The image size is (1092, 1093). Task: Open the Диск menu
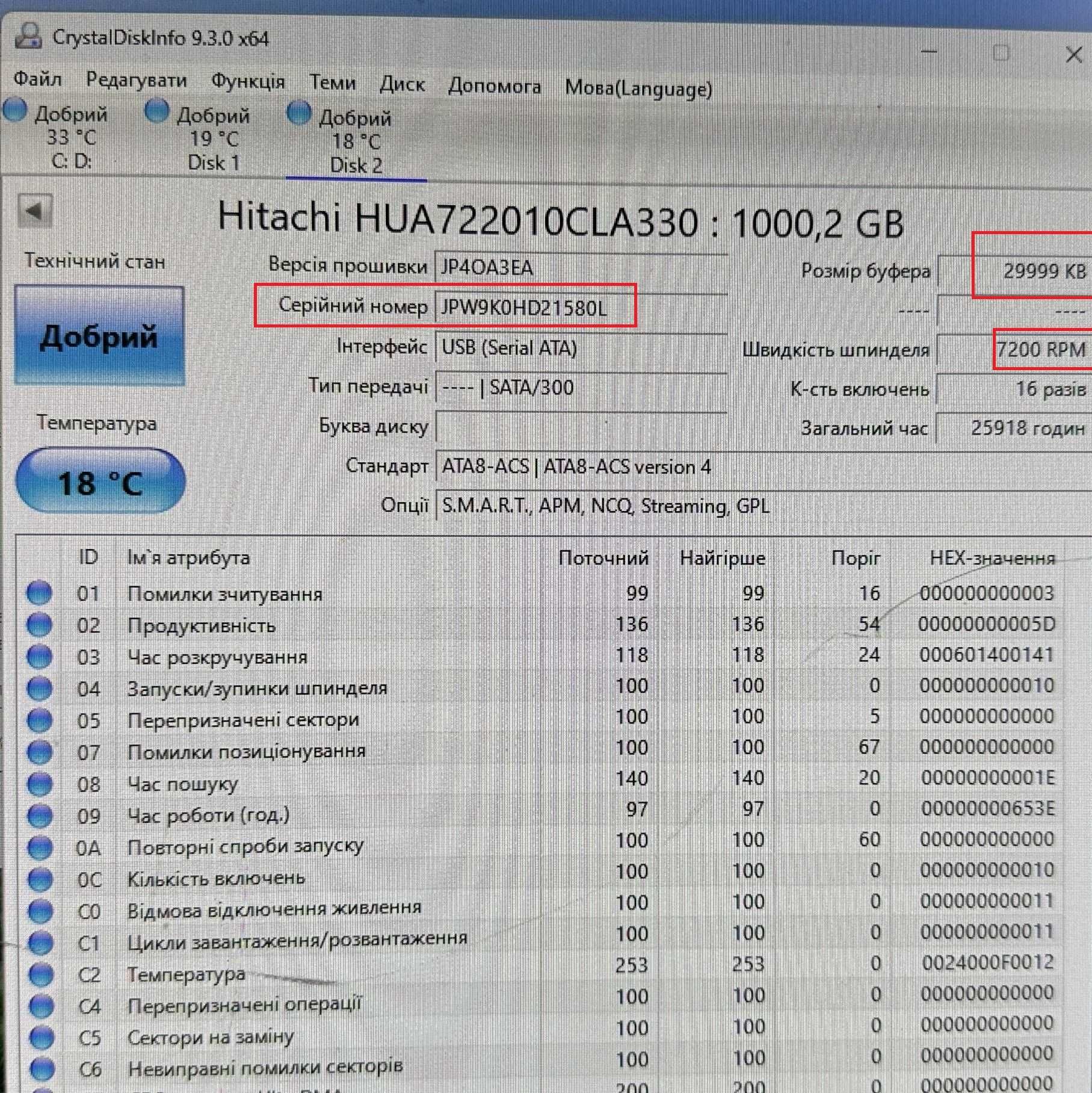pyautogui.click(x=402, y=84)
